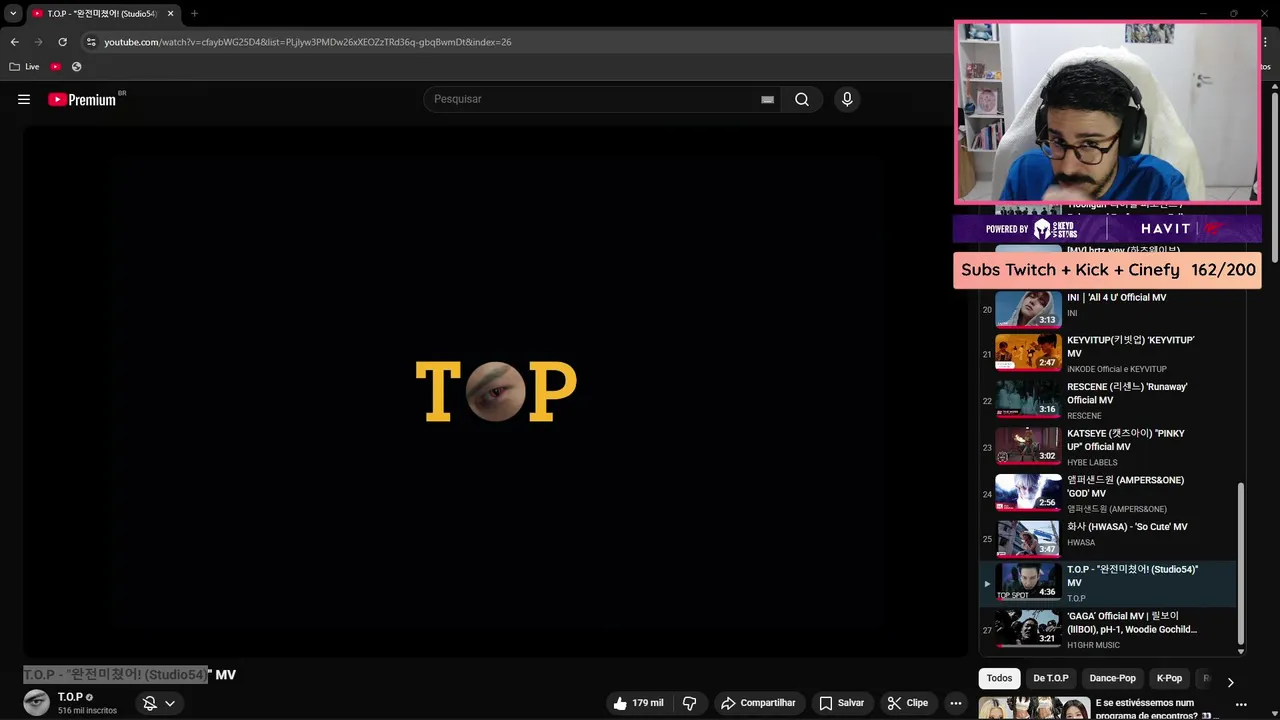Select the De T.O.P filter chip
This screenshot has width=1280, height=720.
tap(1050, 678)
